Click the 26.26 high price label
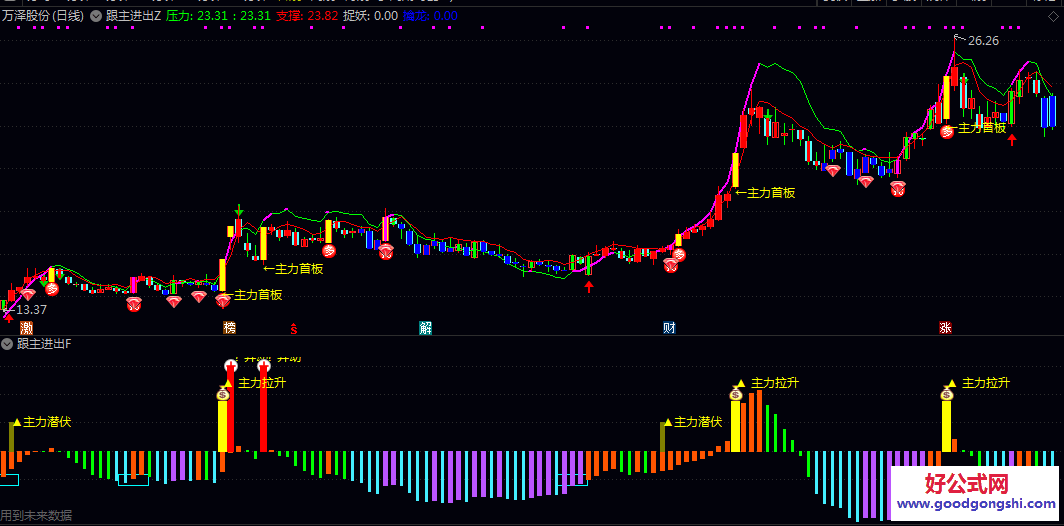Viewport: 1064px width, 526px height. [x=983, y=41]
